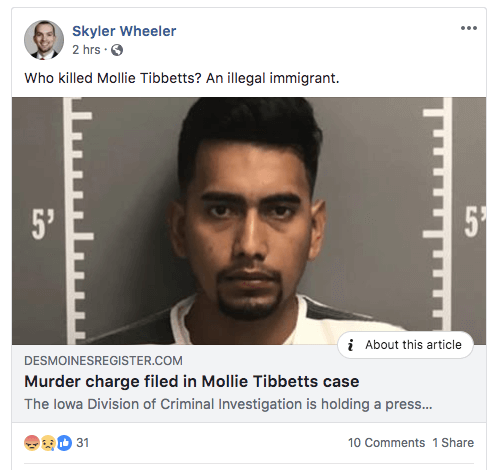
Task: Open the mugshot article preview image
Action: (249, 221)
